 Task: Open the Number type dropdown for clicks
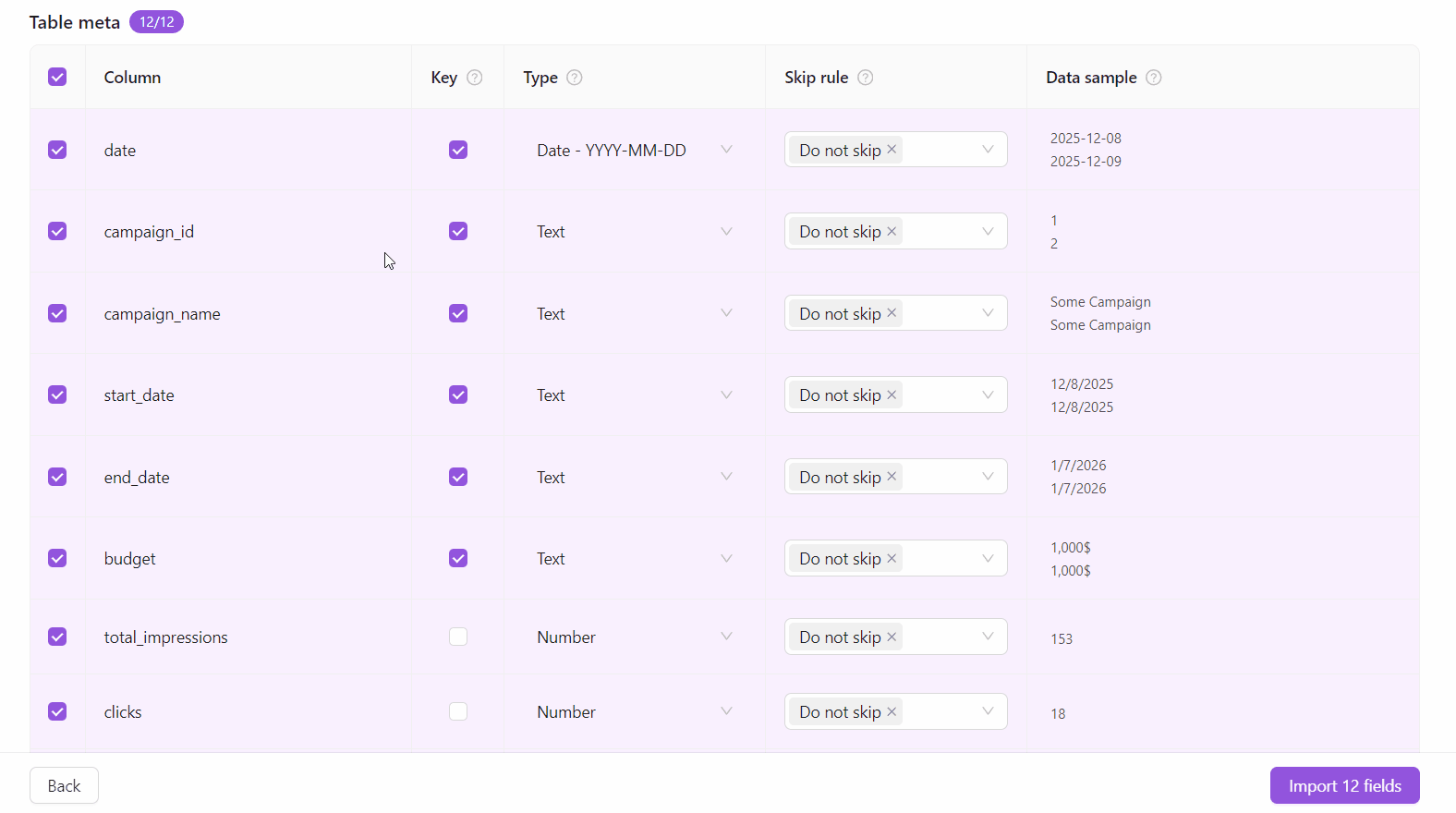pos(635,711)
